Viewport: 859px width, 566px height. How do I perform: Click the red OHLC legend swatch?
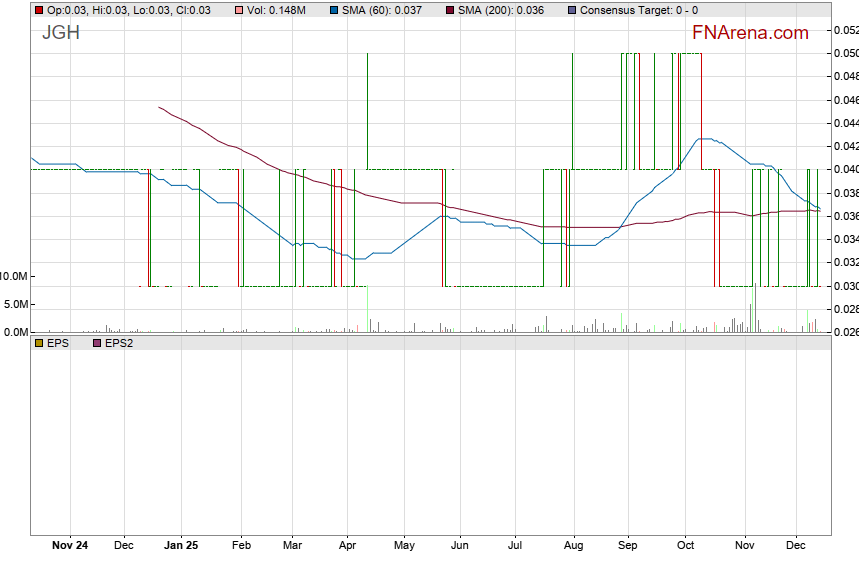point(39,10)
